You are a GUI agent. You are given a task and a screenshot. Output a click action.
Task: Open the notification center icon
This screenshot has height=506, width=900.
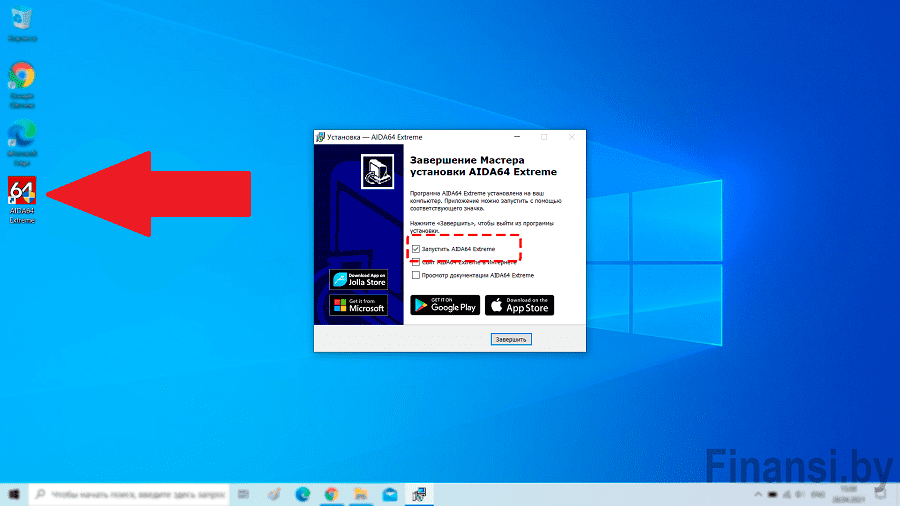click(880, 495)
